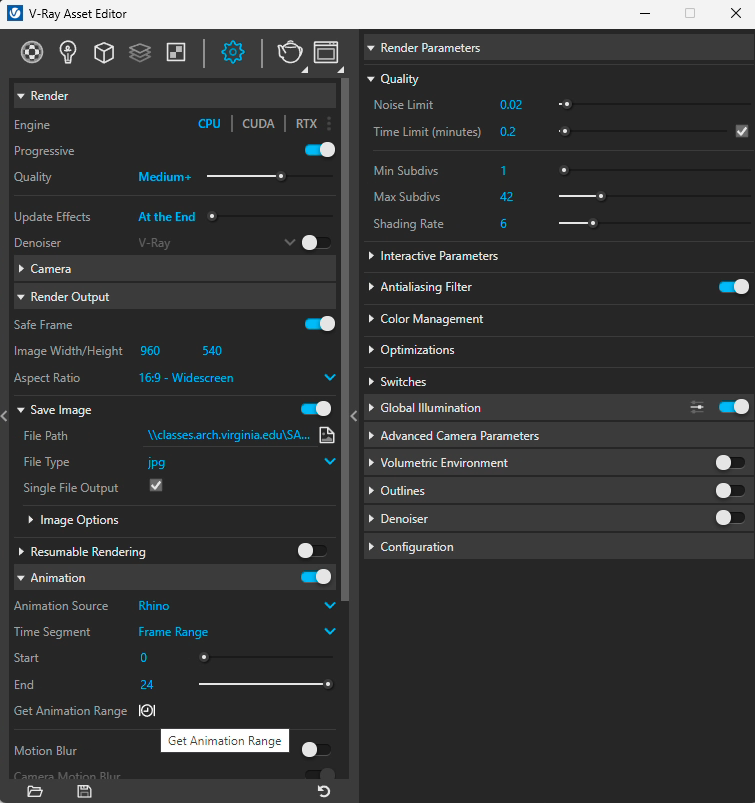
Task: Uncheck the Single File Output checkbox
Action: click(x=156, y=487)
